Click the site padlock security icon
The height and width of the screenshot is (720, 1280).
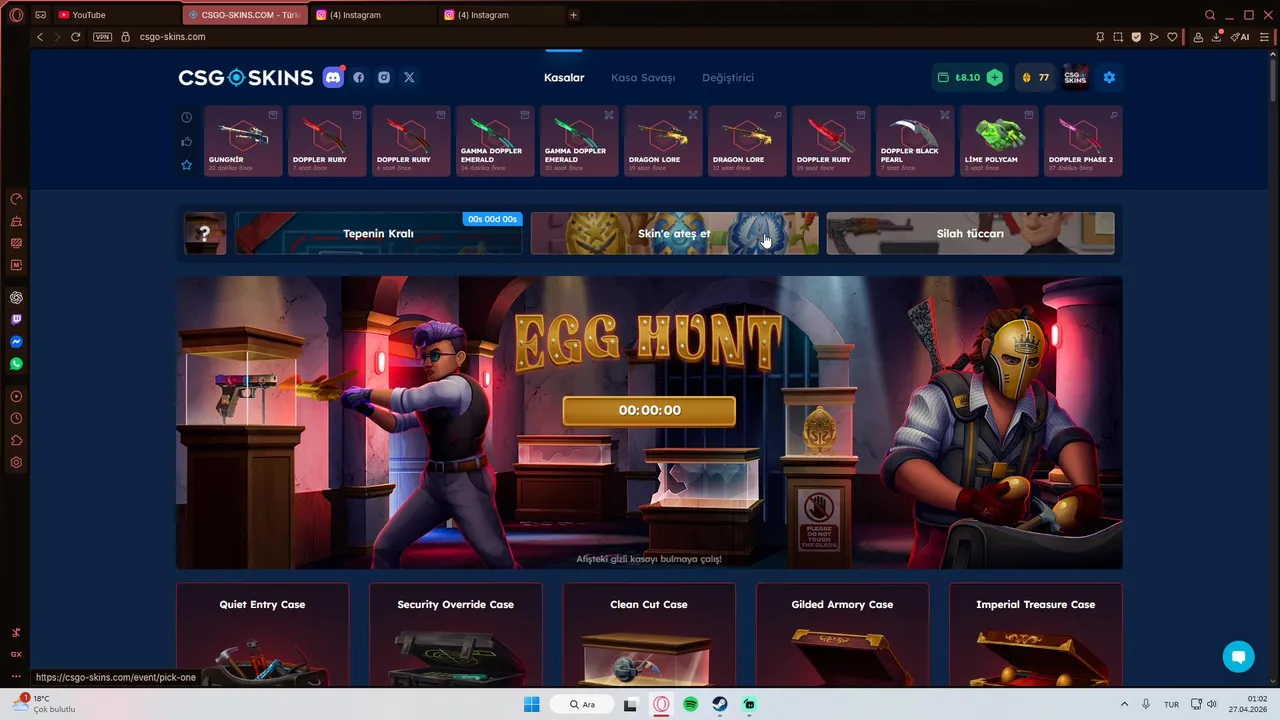(126, 37)
